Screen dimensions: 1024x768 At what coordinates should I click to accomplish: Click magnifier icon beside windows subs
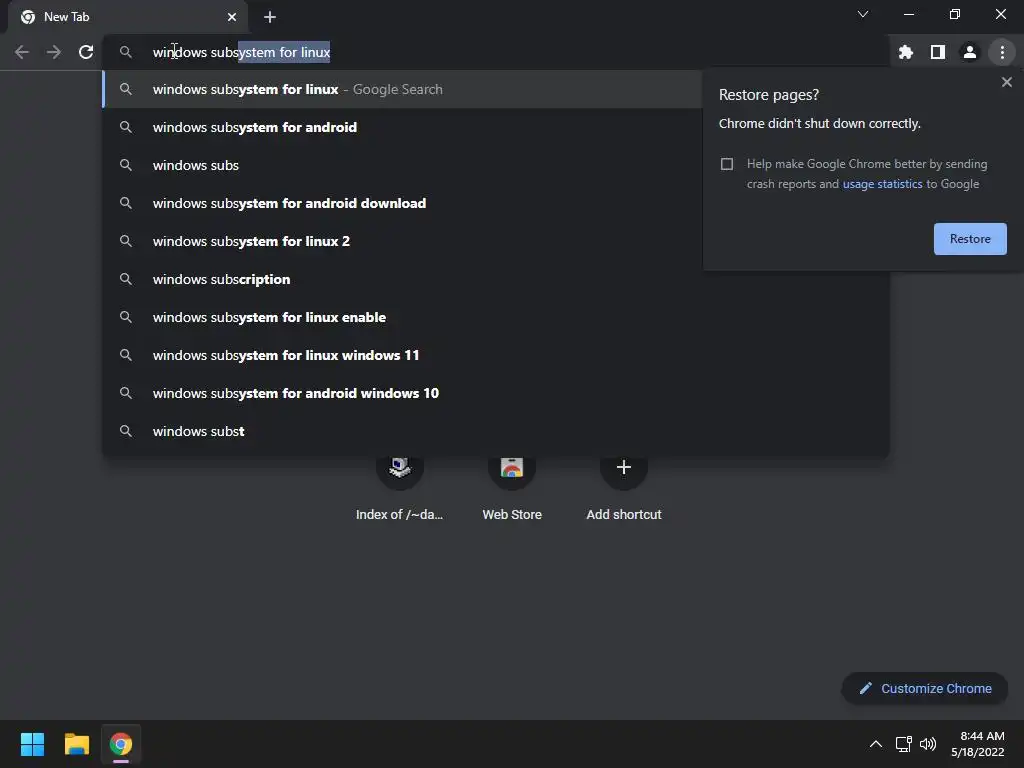126,165
